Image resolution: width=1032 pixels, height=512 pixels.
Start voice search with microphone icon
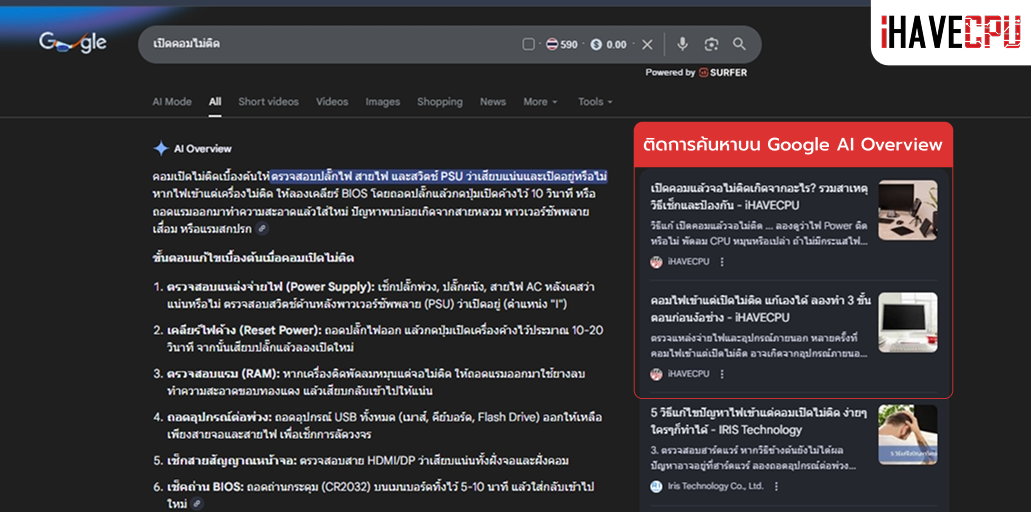[683, 44]
